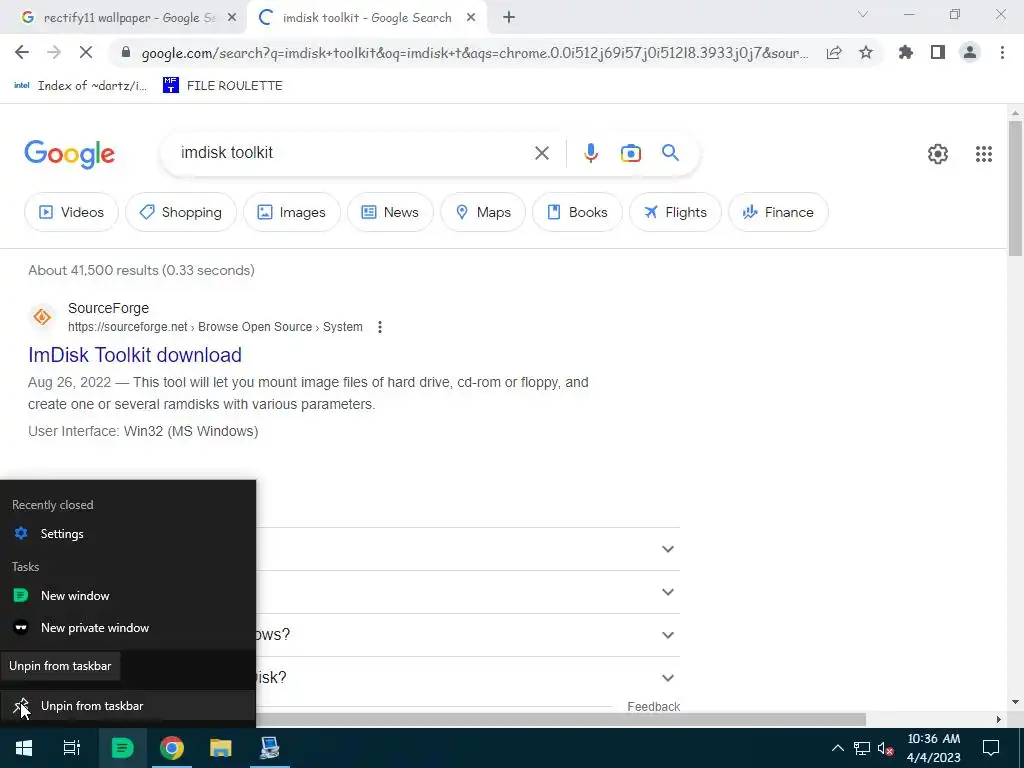The height and width of the screenshot is (768, 1024).
Task: Click in the Google search input field
Action: pyautogui.click(x=353, y=153)
